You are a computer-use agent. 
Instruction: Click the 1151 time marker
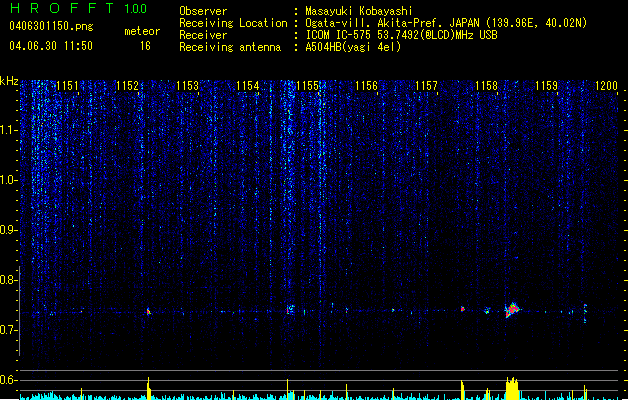tap(67, 86)
